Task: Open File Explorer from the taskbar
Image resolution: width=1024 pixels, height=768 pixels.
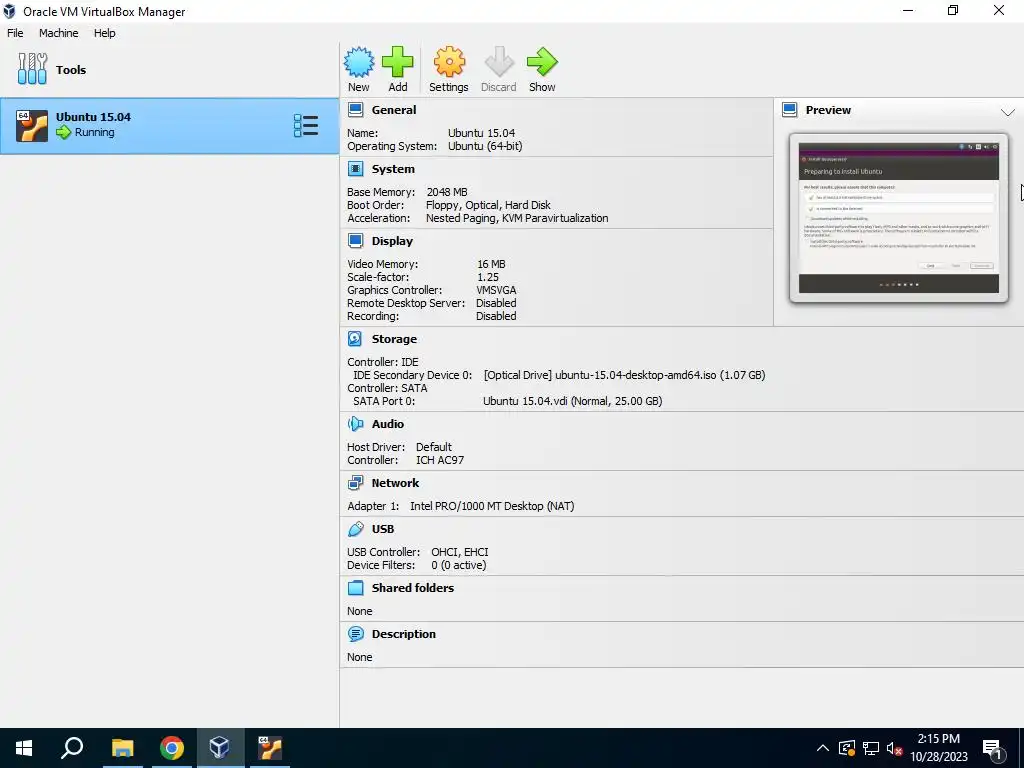Action: tap(123, 748)
